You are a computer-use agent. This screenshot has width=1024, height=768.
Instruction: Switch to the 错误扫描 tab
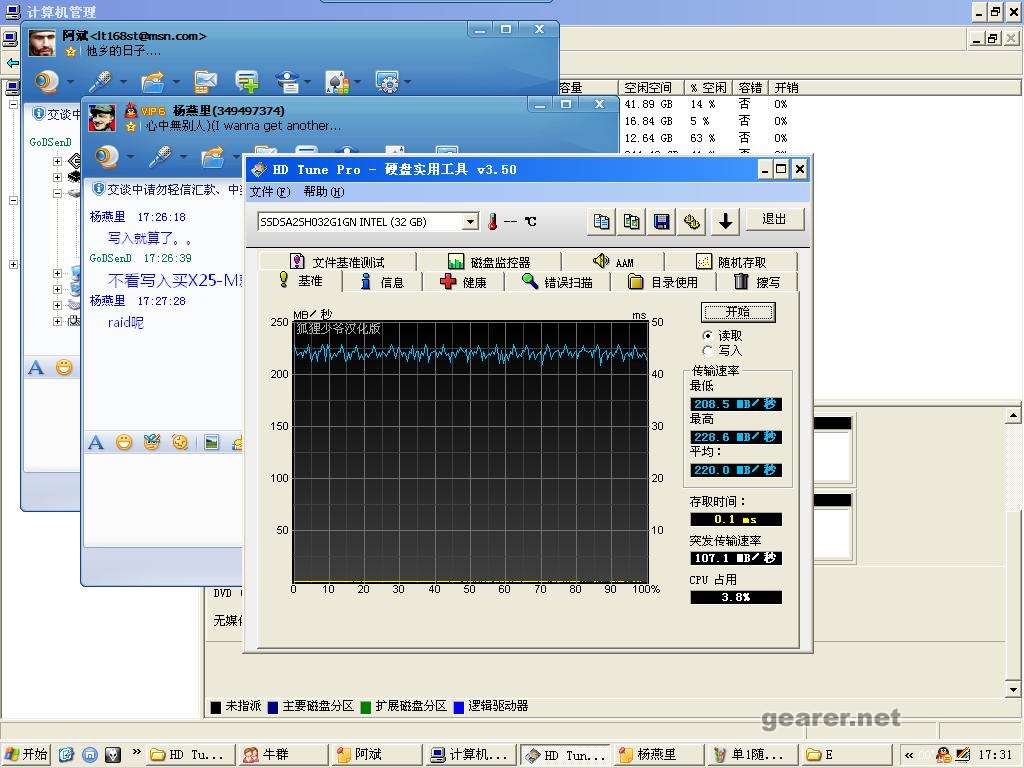coord(557,282)
